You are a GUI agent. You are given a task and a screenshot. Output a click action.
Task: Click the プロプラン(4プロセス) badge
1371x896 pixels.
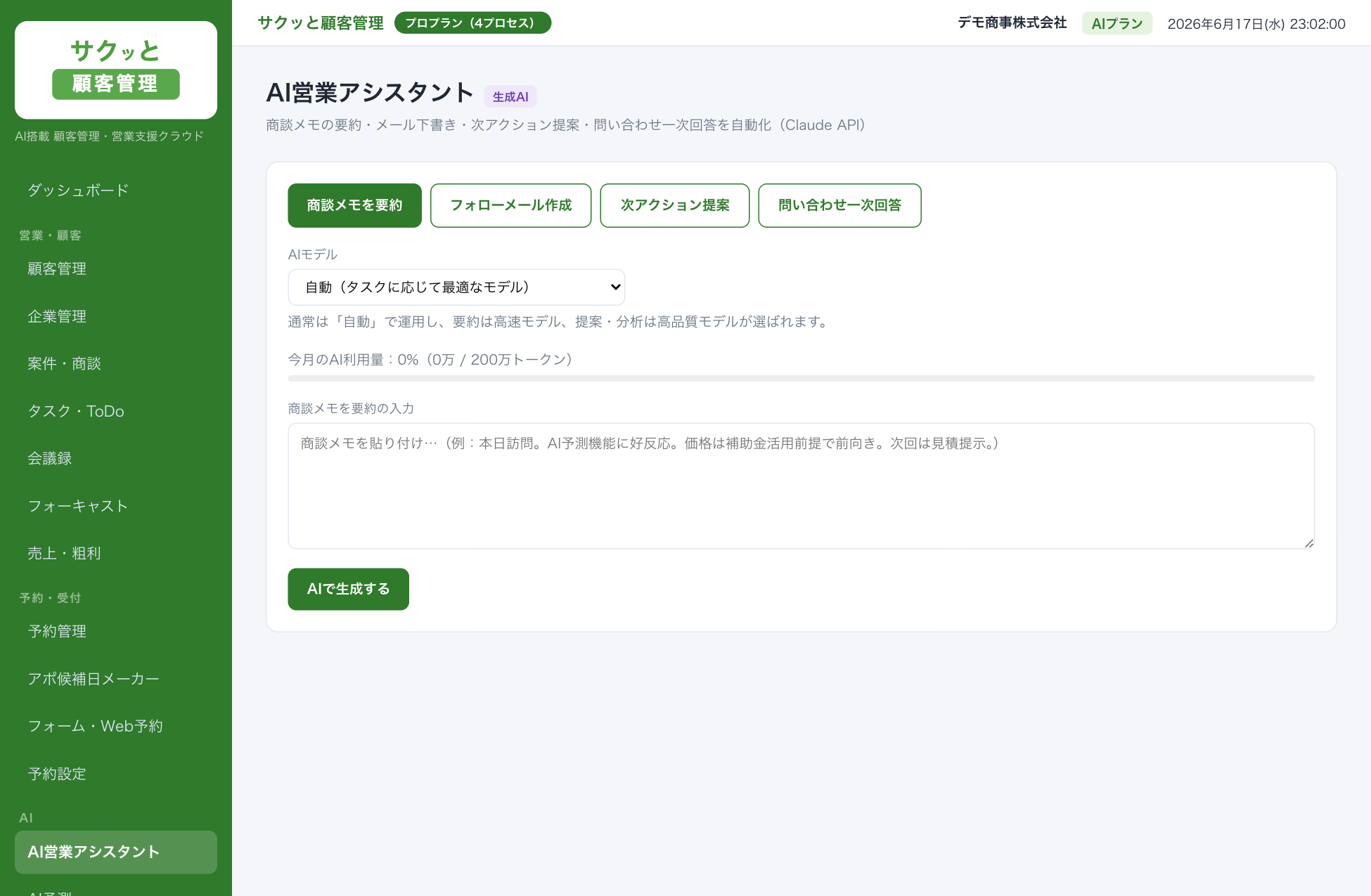472,23
